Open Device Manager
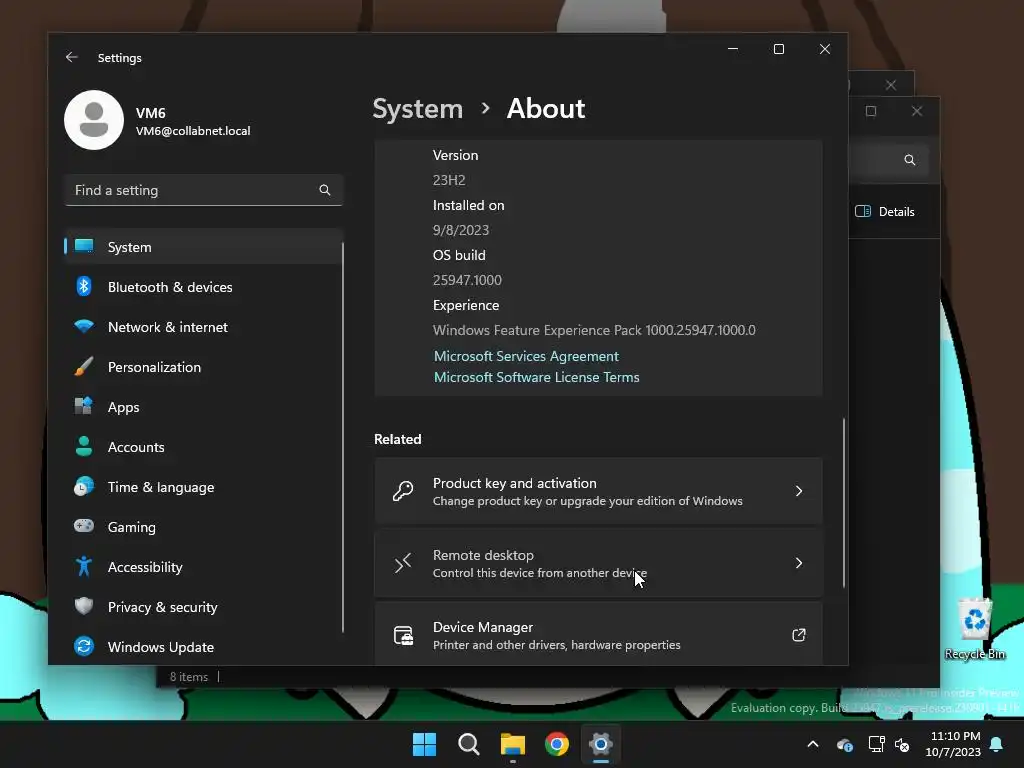The image size is (1024, 768). (x=598, y=634)
